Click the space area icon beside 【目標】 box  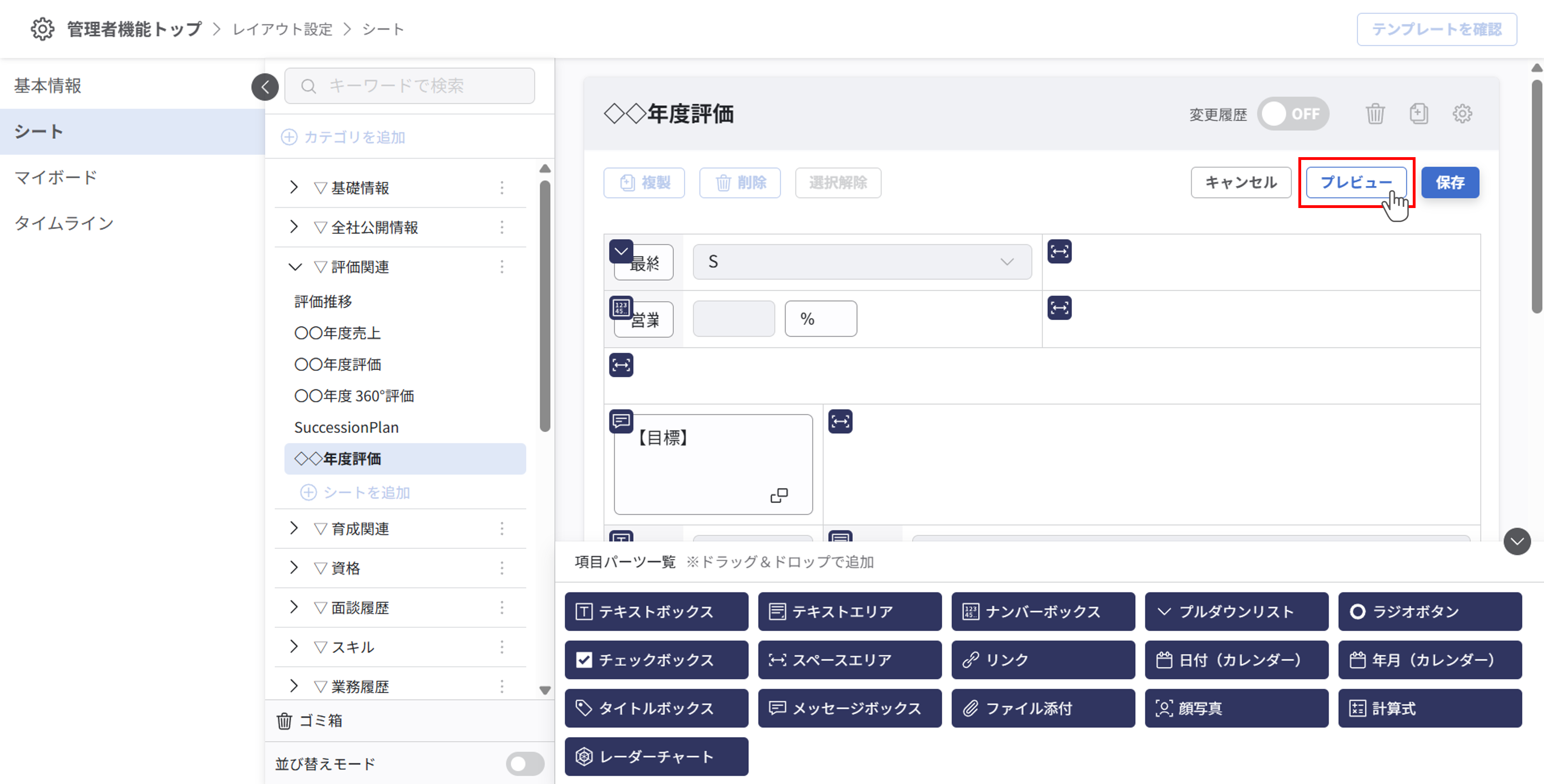click(x=840, y=421)
